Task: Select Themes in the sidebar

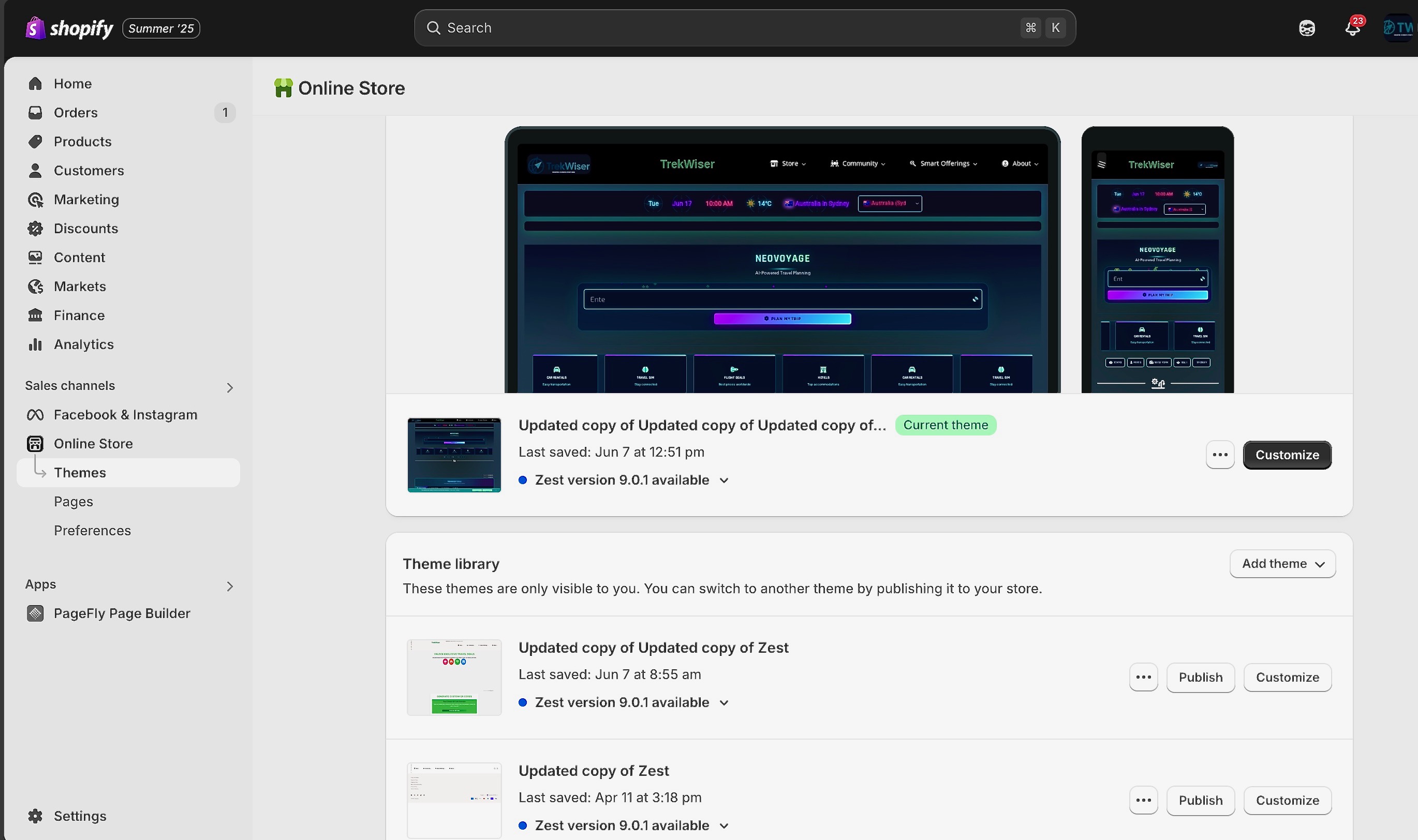Action: click(x=128, y=473)
